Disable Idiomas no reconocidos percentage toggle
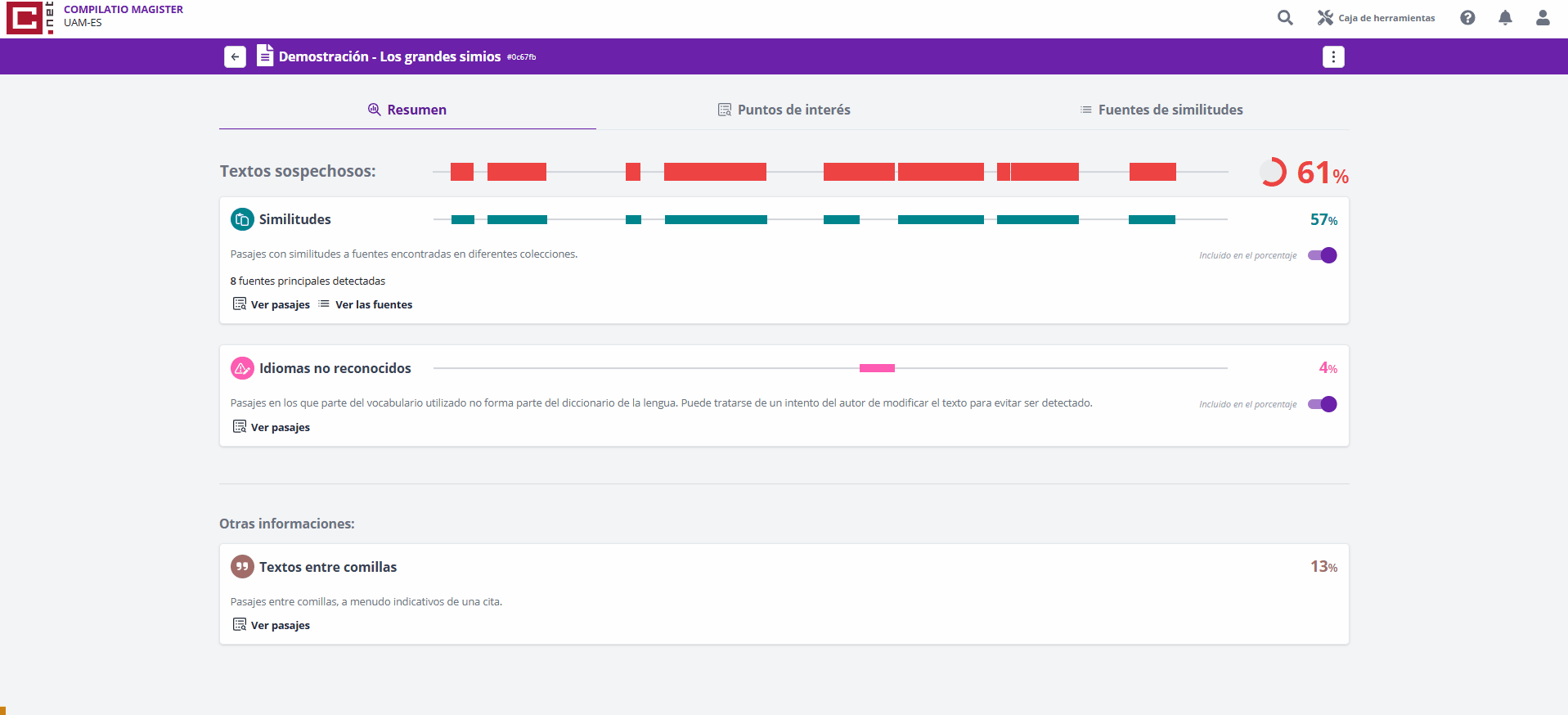This screenshot has height=715, width=1568. pyautogui.click(x=1322, y=404)
